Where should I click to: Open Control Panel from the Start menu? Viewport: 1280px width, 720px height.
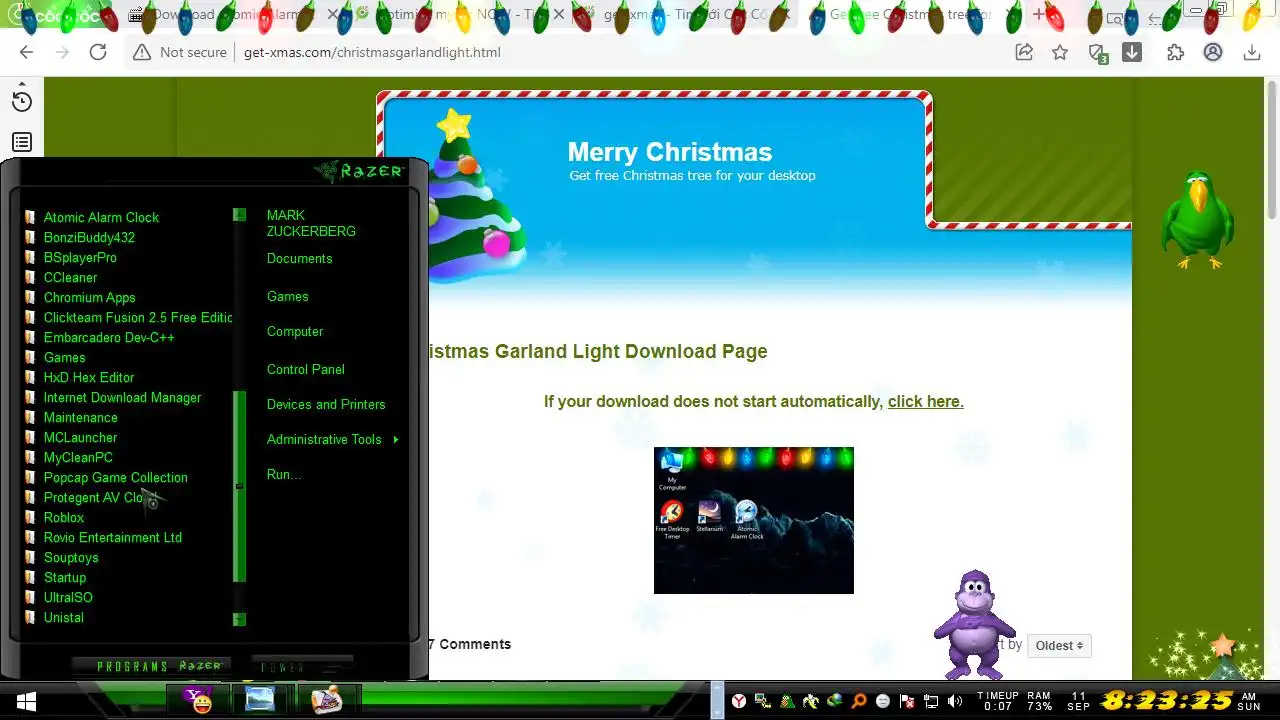click(x=305, y=369)
